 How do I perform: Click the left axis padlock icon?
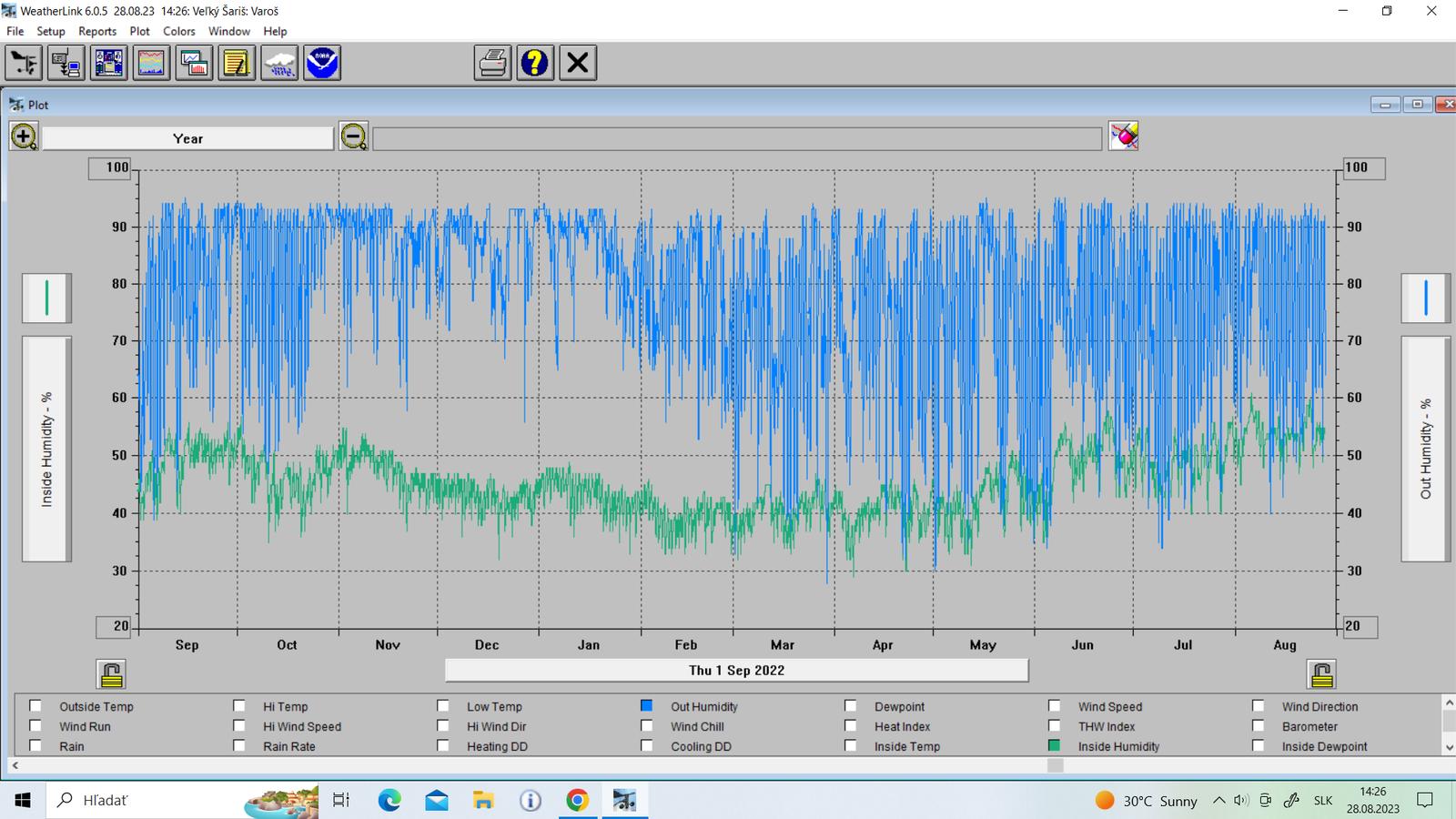(x=111, y=674)
